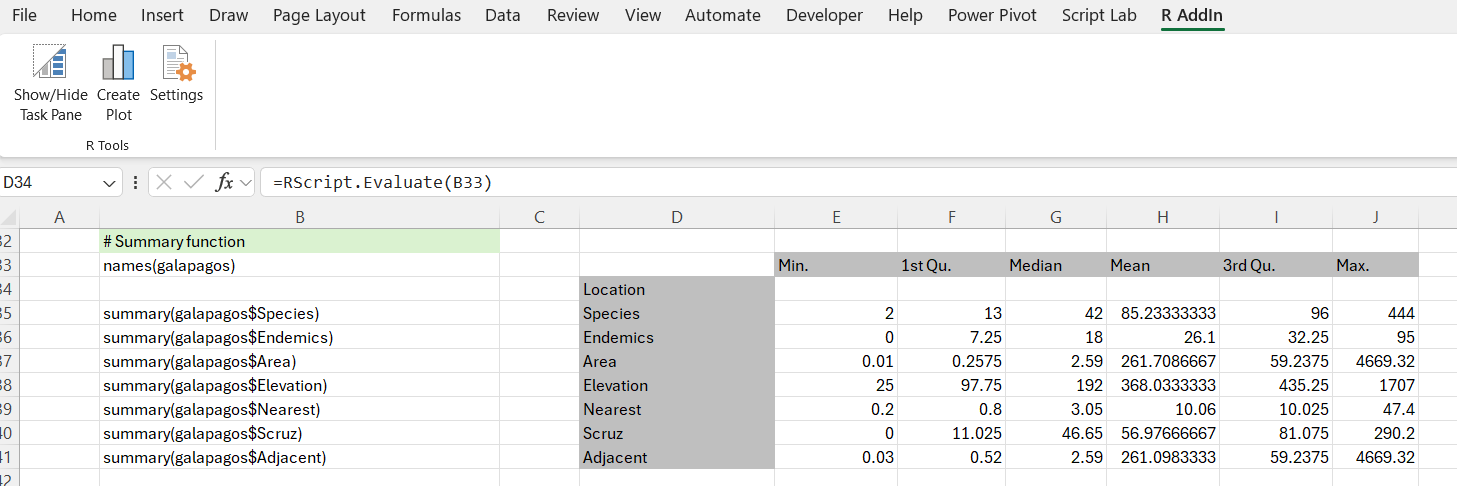The image size is (1457, 486).
Task: Click the Cancel X in formula bar
Action: click(164, 182)
